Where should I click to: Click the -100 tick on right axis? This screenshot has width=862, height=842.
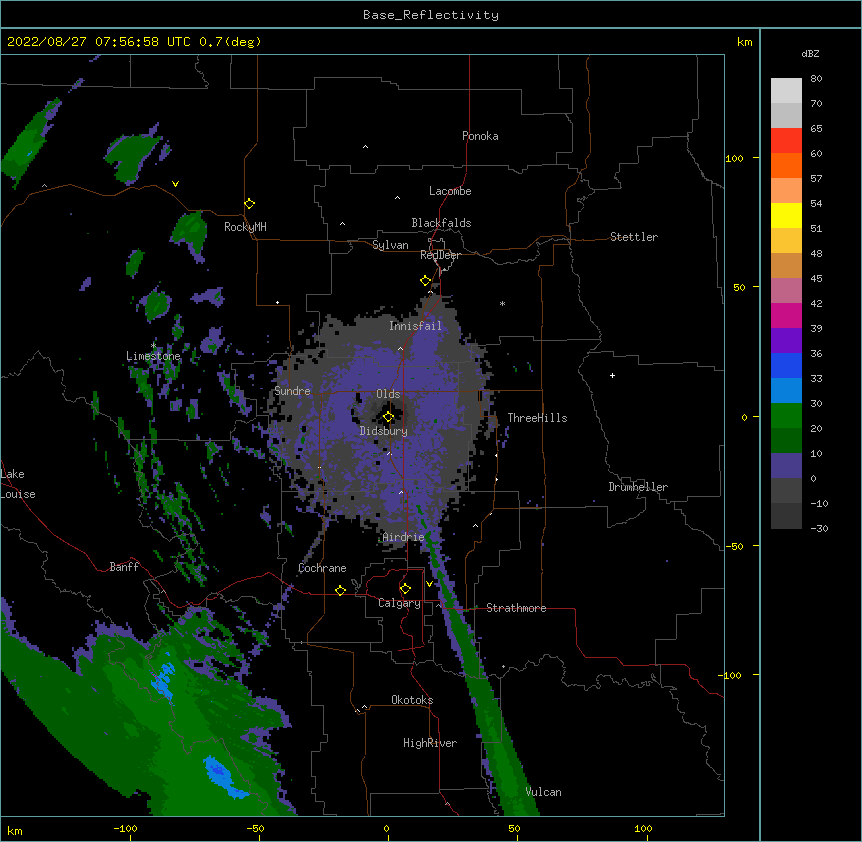coord(731,675)
